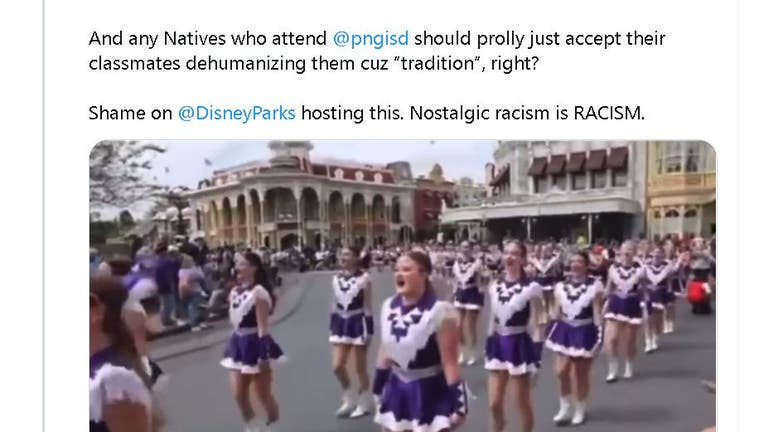Click the partially visible dancer with the ponytail
Viewport: 764px width, 432px height.
tap(119, 355)
